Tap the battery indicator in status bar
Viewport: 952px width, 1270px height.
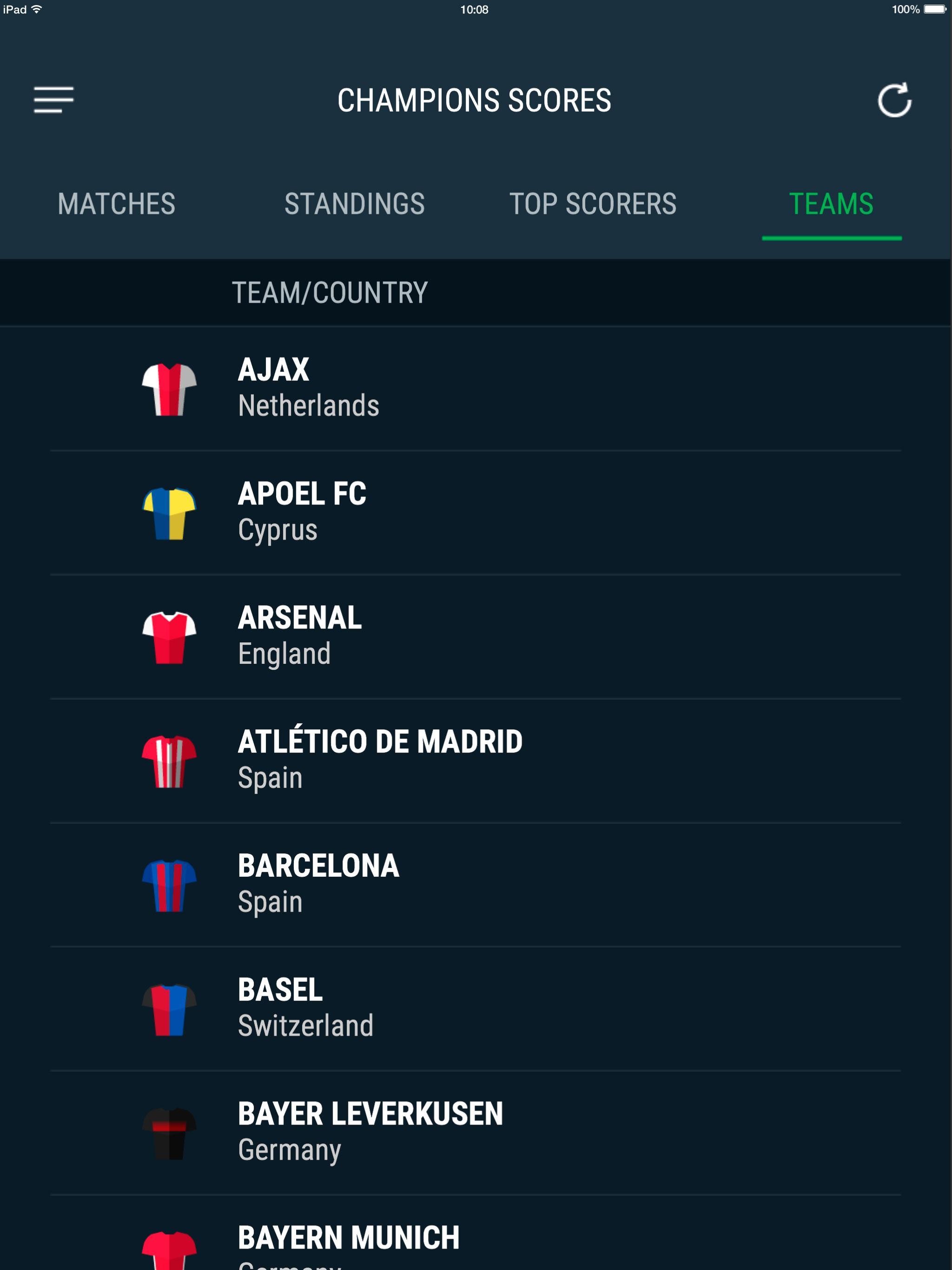(935, 9)
